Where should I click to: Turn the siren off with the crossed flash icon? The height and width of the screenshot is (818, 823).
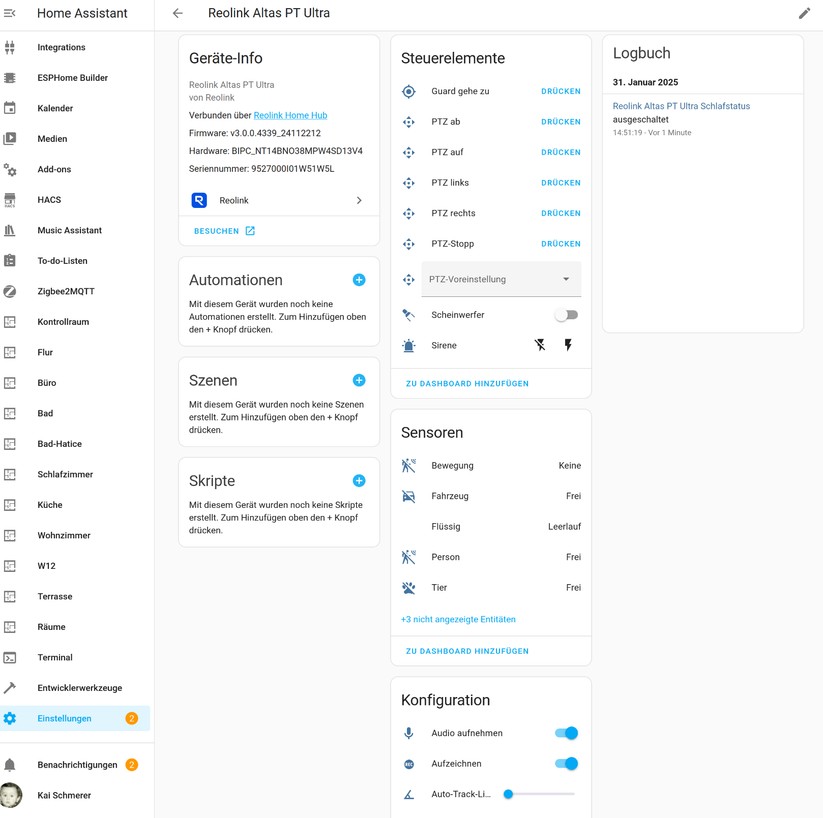pos(540,345)
